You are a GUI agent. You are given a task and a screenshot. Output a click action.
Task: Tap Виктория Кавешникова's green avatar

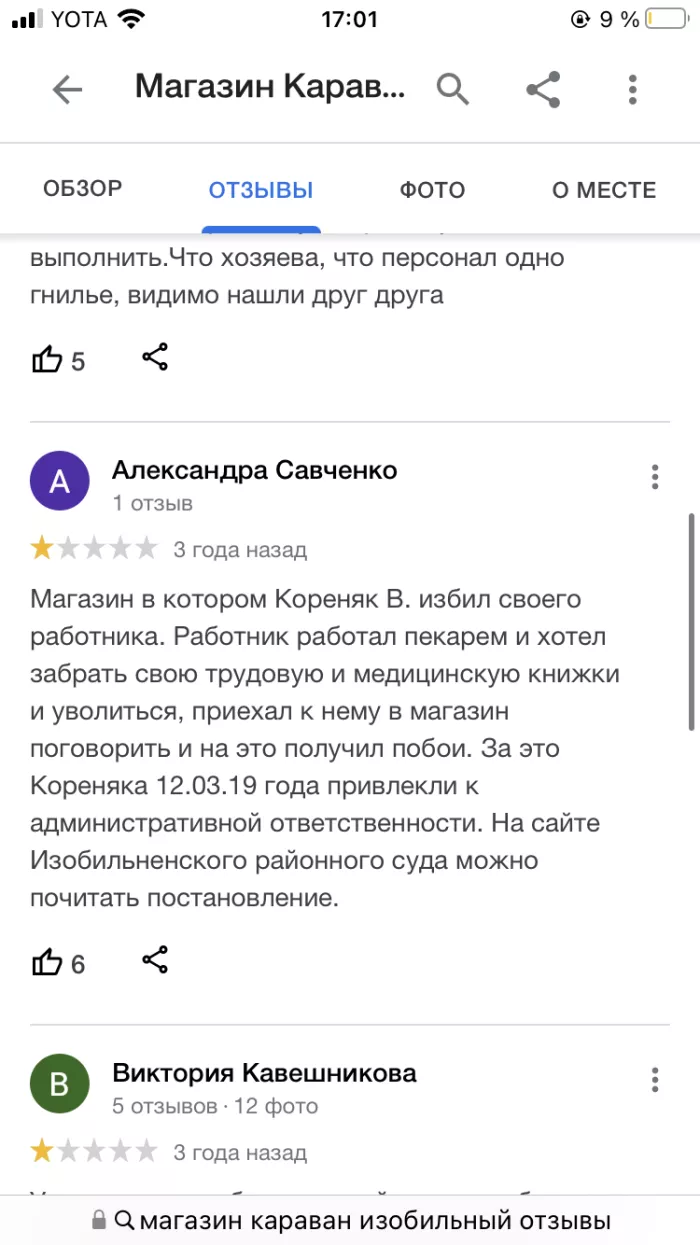tap(59, 1083)
